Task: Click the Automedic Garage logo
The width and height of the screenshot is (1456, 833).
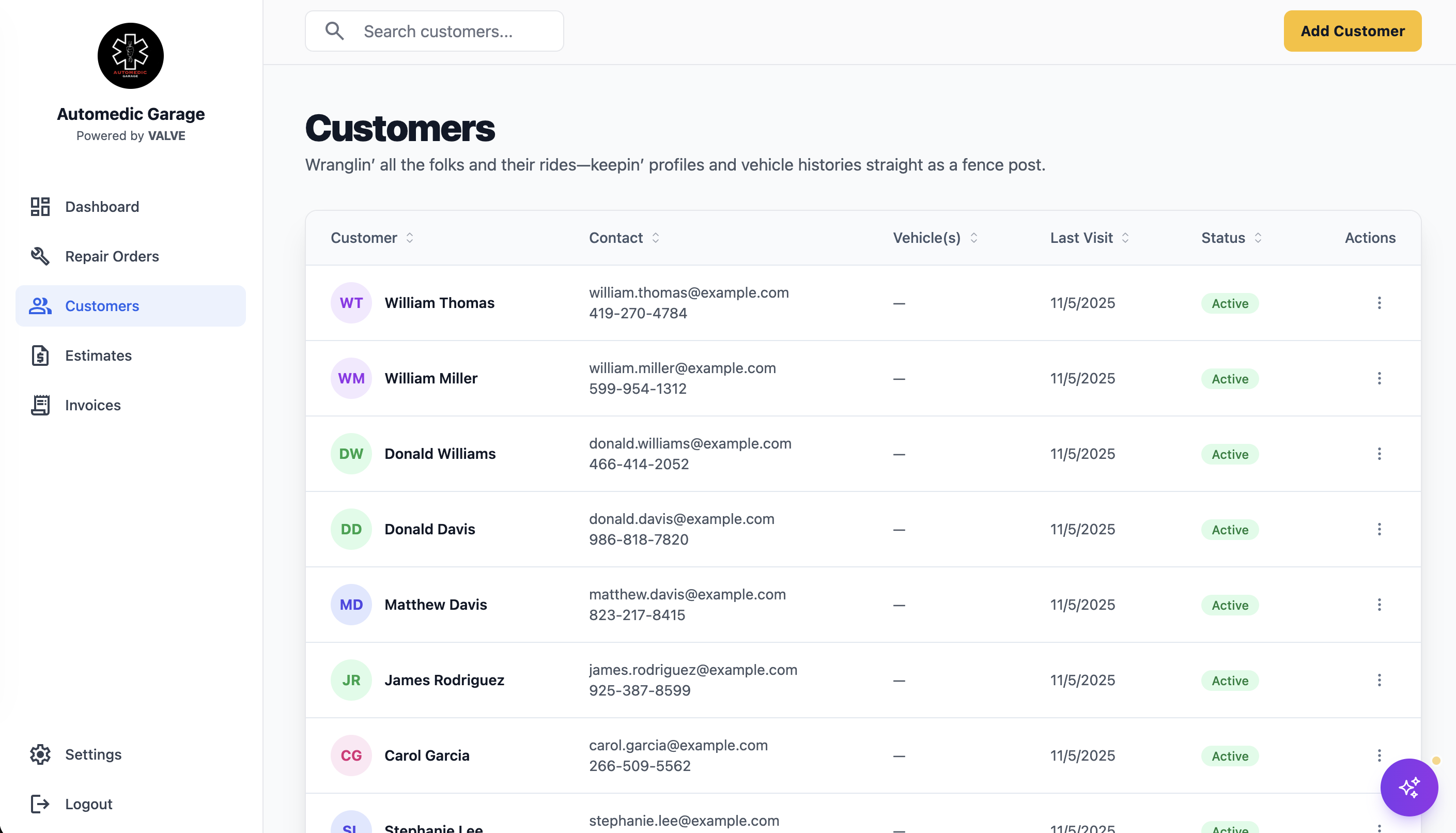Action: (130, 55)
